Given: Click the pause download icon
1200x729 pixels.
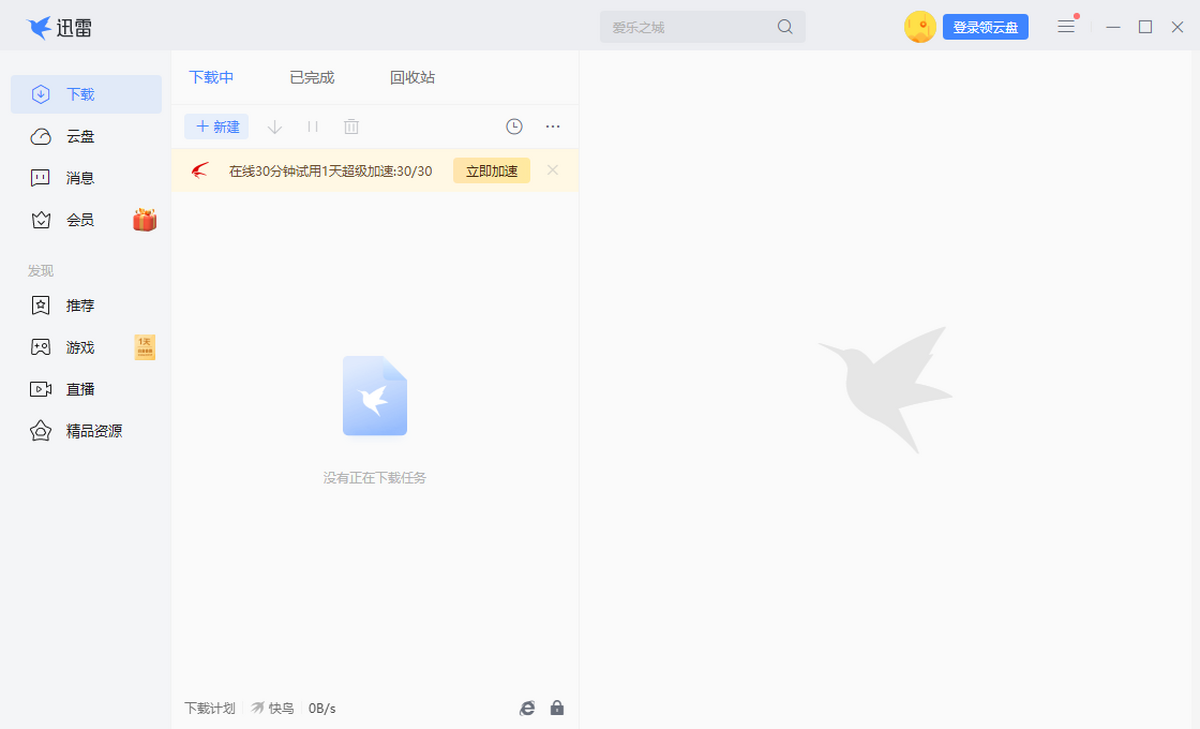Looking at the screenshot, I should click(313, 127).
